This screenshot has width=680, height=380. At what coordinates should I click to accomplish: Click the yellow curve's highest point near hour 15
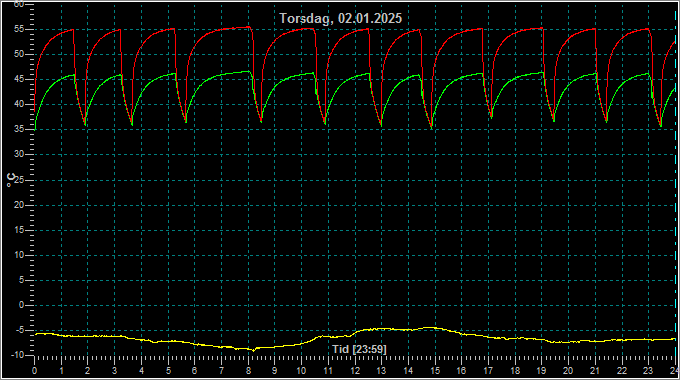(x=430, y=328)
